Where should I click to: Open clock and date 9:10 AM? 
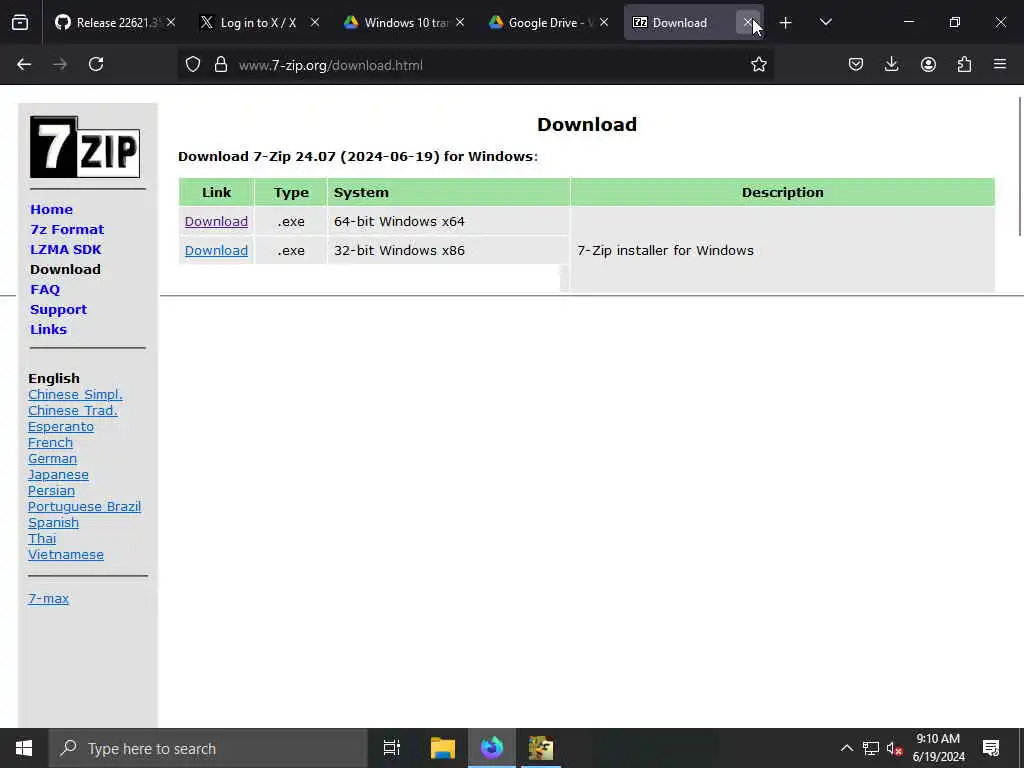click(938, 748)
